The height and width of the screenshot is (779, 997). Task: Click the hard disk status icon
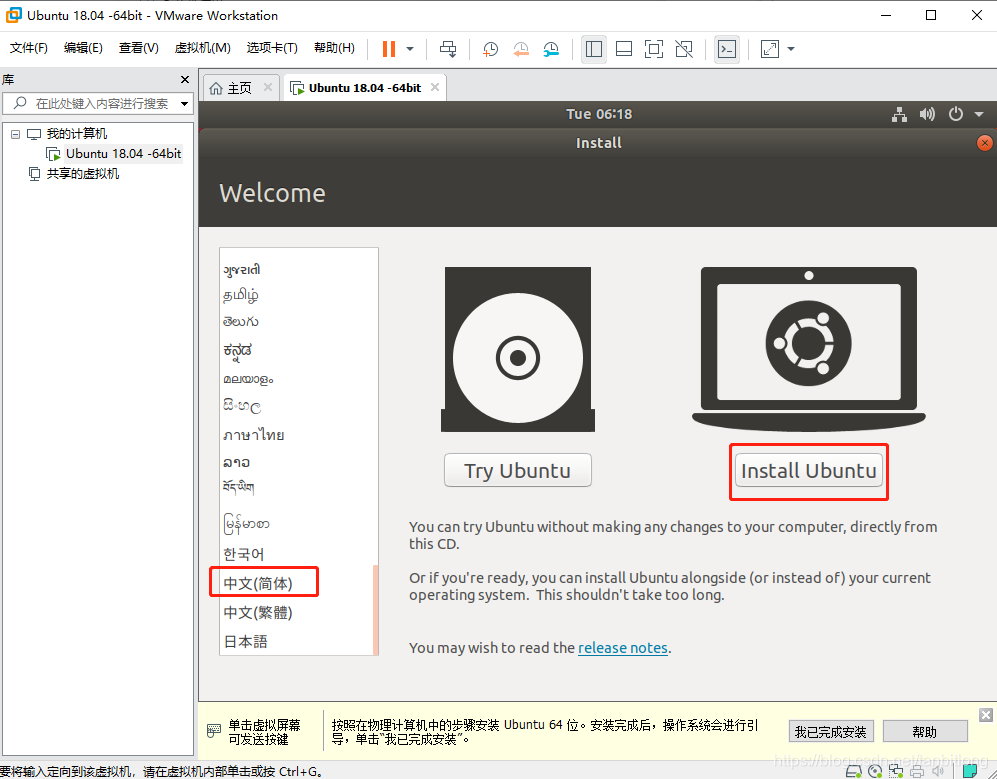point(854,771)
